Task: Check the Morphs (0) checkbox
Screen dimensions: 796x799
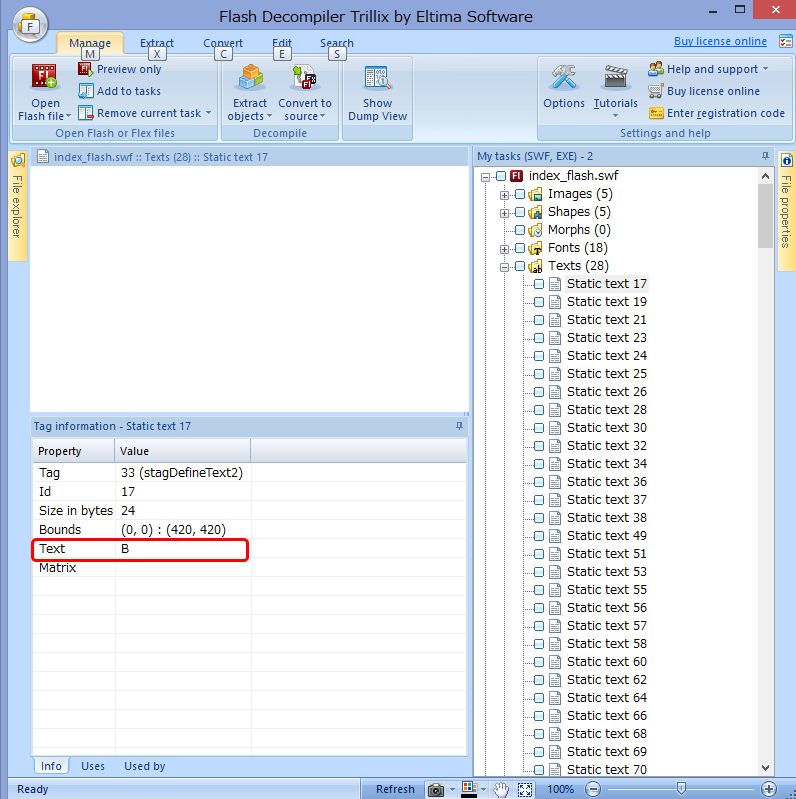Action: click(520, 230)
